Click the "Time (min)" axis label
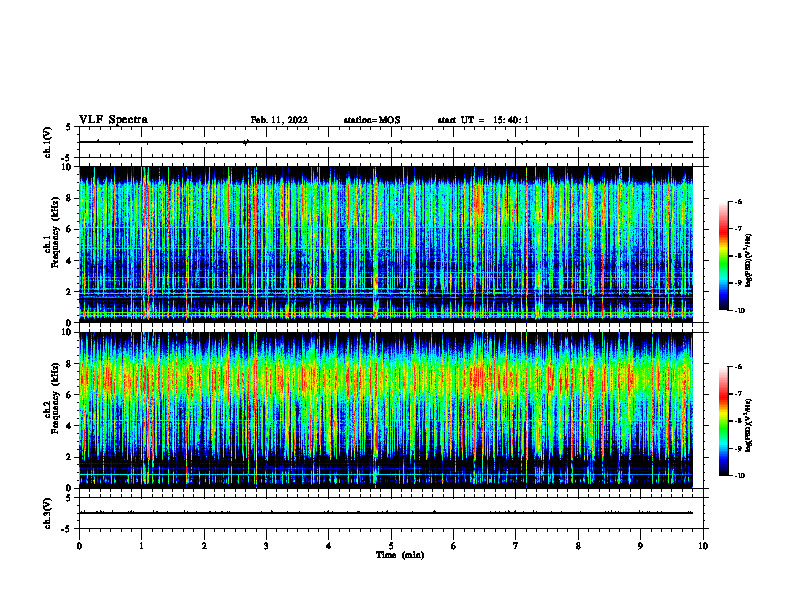This screenshot has width=792, height=612. point(400,555)
